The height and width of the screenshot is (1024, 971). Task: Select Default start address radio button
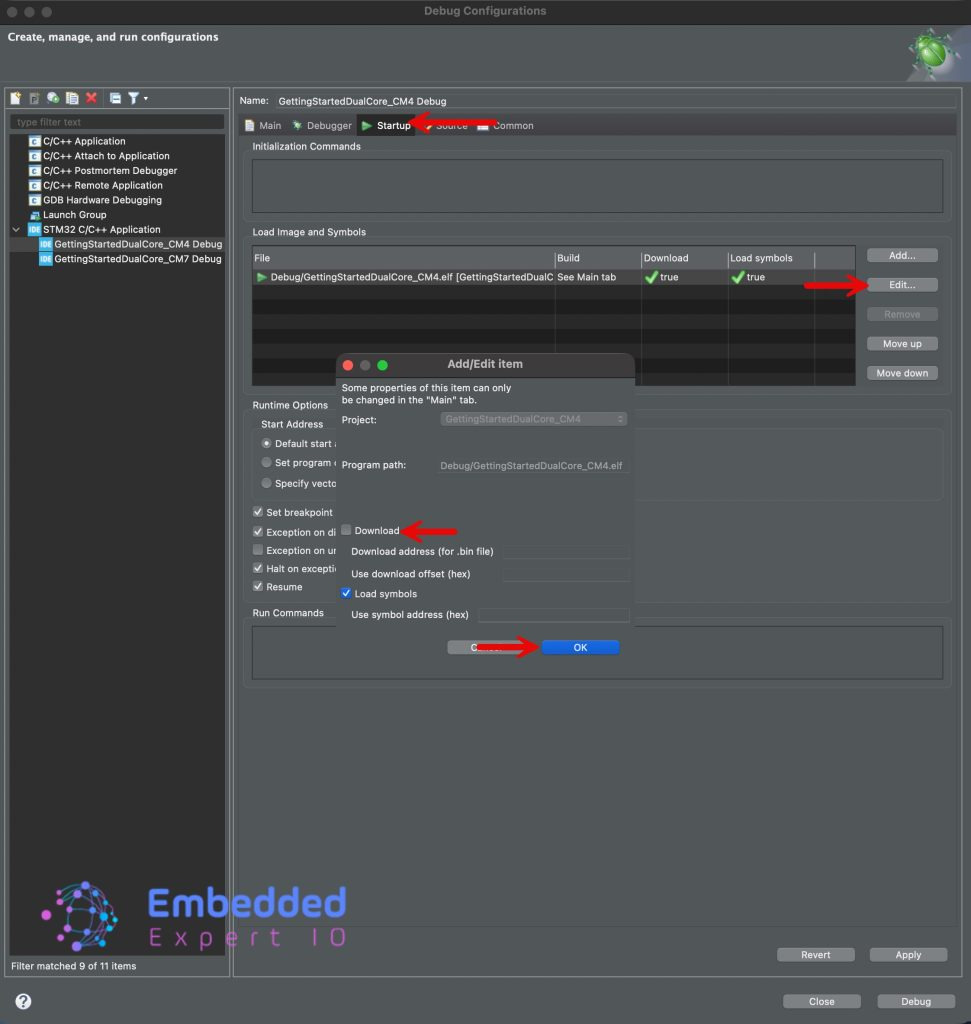(x=266, y=443)
